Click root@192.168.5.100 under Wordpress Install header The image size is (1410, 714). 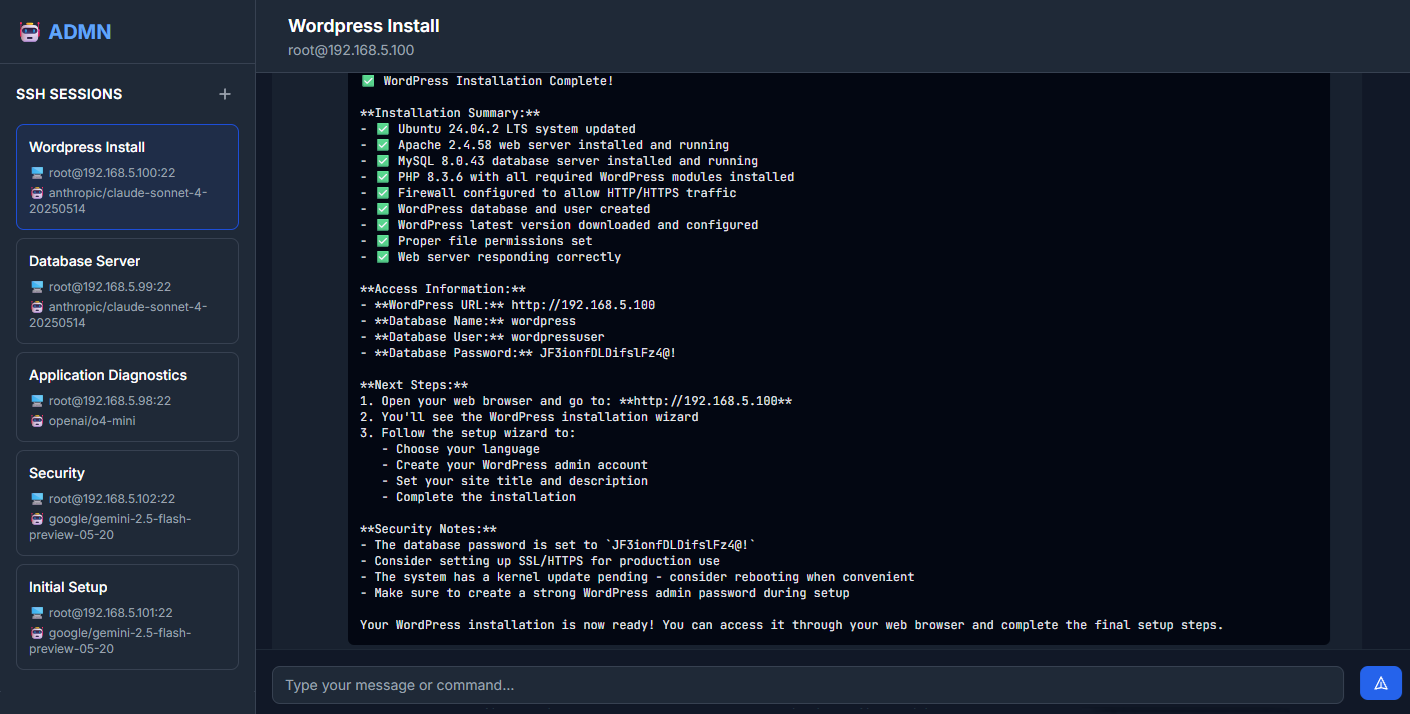(350, 50)
